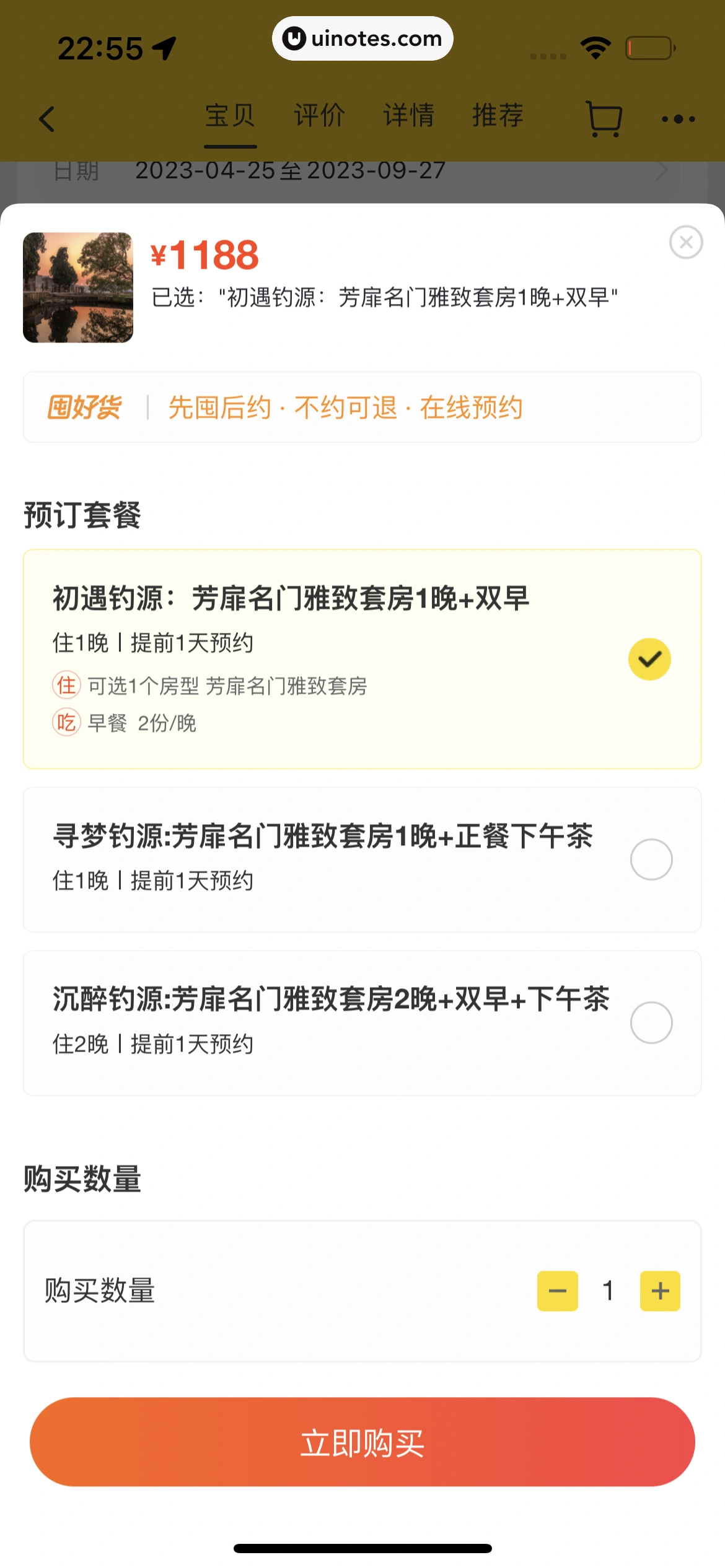The width and height of the screenshot is (725, 1568).
Task: Open the shopping cart
Action: coord(604,119)
